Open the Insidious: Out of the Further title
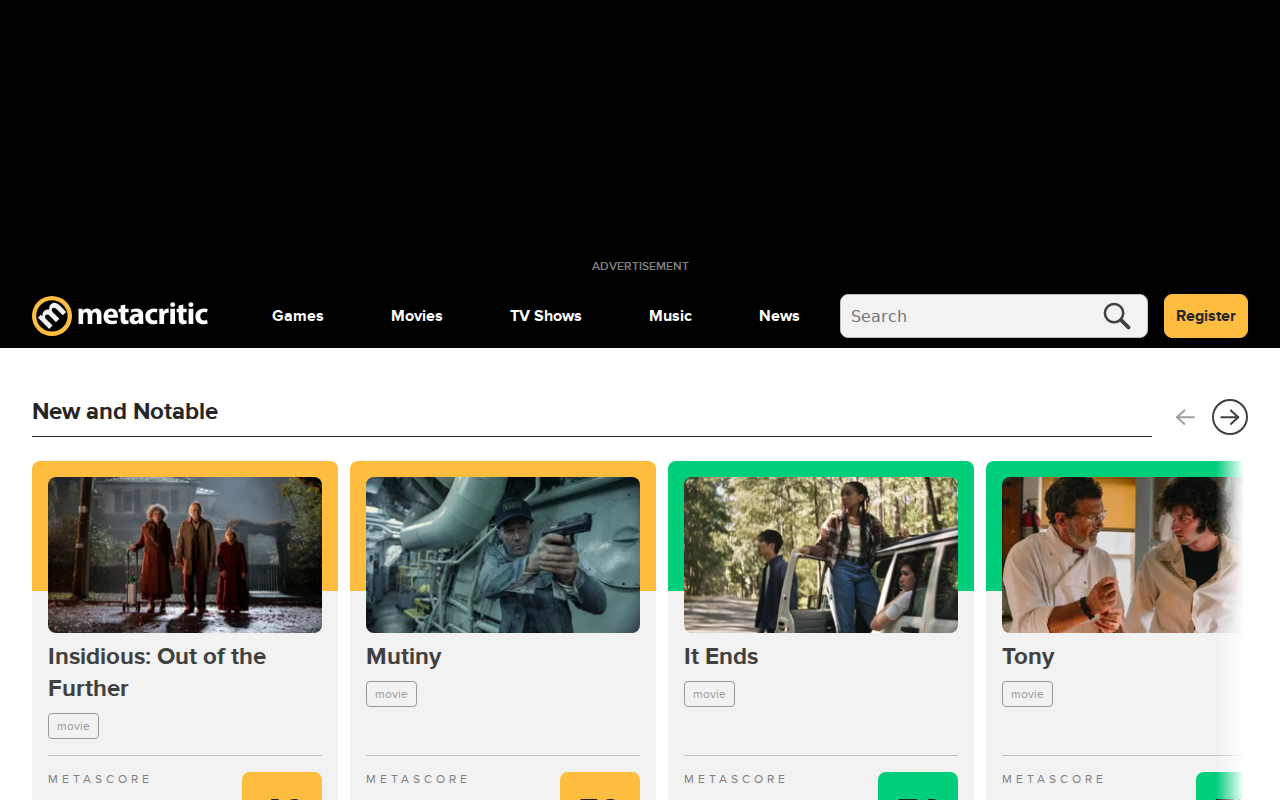 pyautogui.click(x=157, y=672)
